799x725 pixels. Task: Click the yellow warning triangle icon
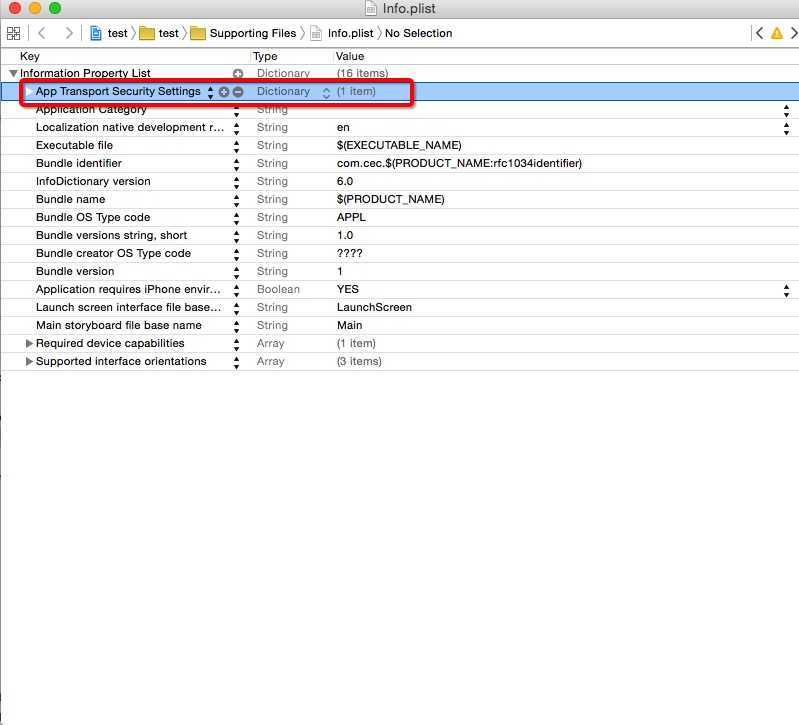click(777, 33)
